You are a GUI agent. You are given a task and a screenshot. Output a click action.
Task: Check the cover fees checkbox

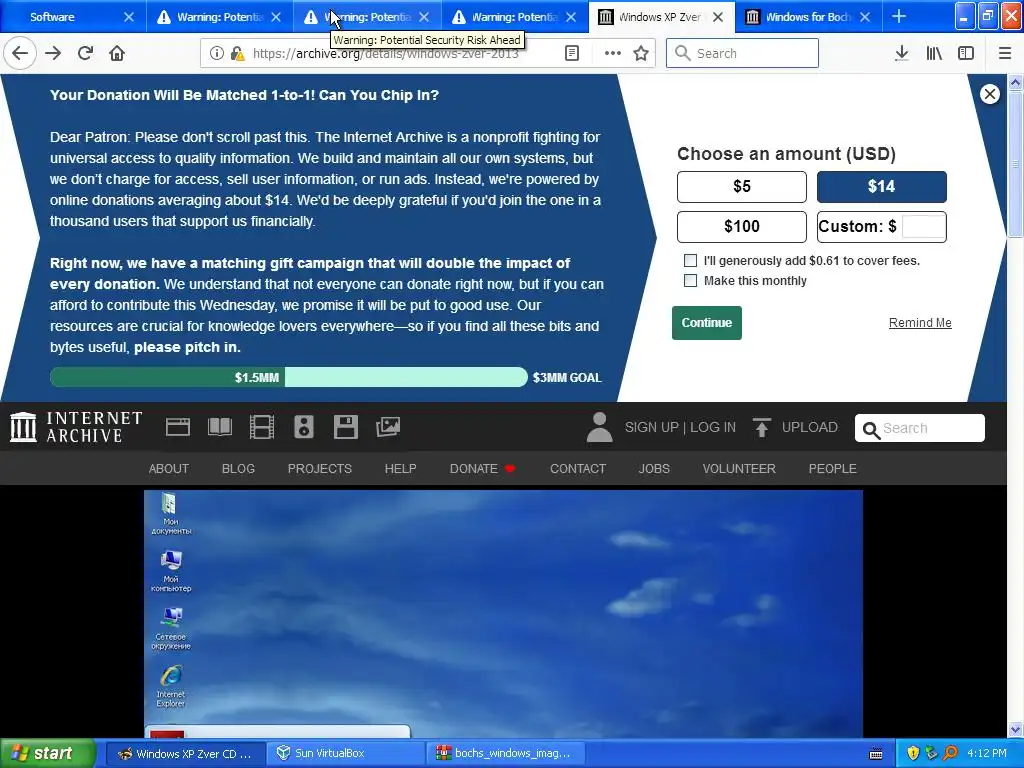690,261
